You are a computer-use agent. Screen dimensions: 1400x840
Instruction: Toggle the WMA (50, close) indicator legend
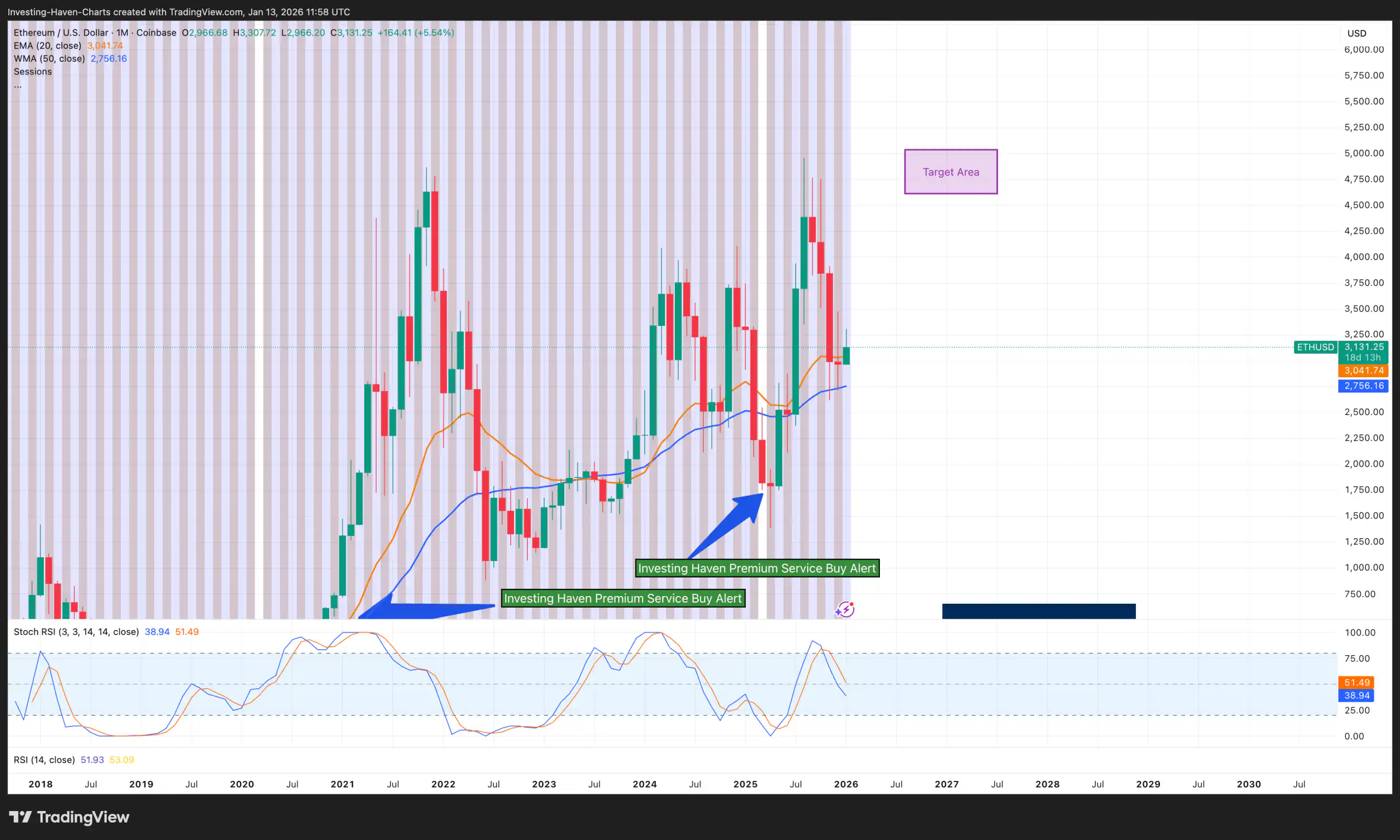click(49, 59)
